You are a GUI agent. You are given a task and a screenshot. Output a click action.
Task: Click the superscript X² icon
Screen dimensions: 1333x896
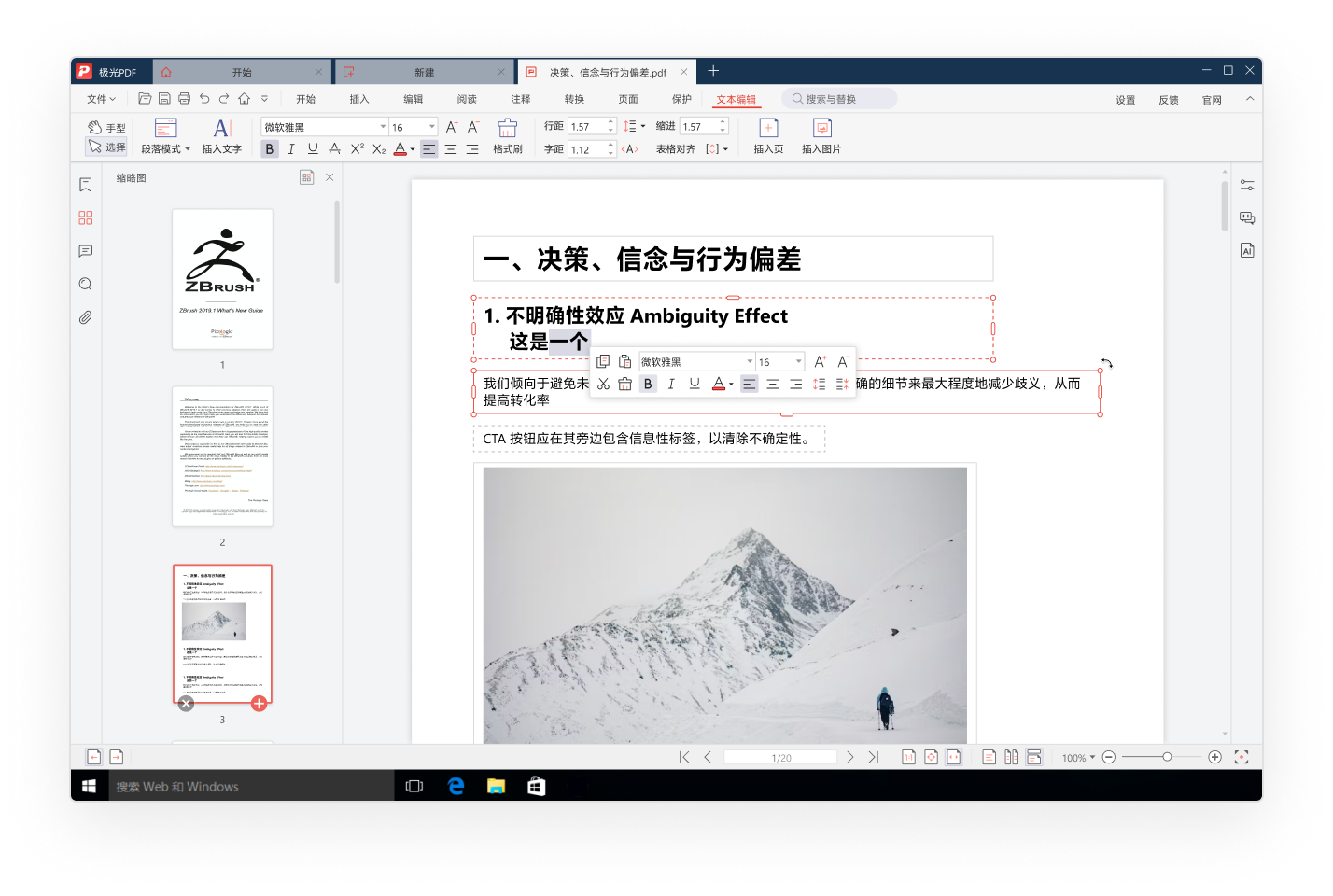click(356, 148)
